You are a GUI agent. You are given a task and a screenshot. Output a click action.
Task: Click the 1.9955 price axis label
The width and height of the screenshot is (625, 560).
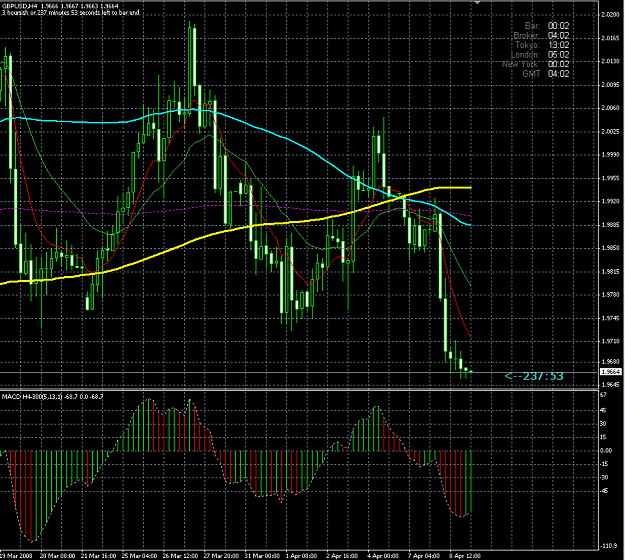click(610, 178)
